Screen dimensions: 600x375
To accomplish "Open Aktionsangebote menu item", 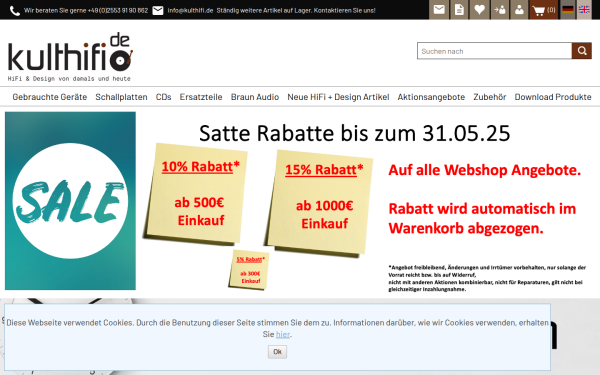I will click(x=431, y=97).
